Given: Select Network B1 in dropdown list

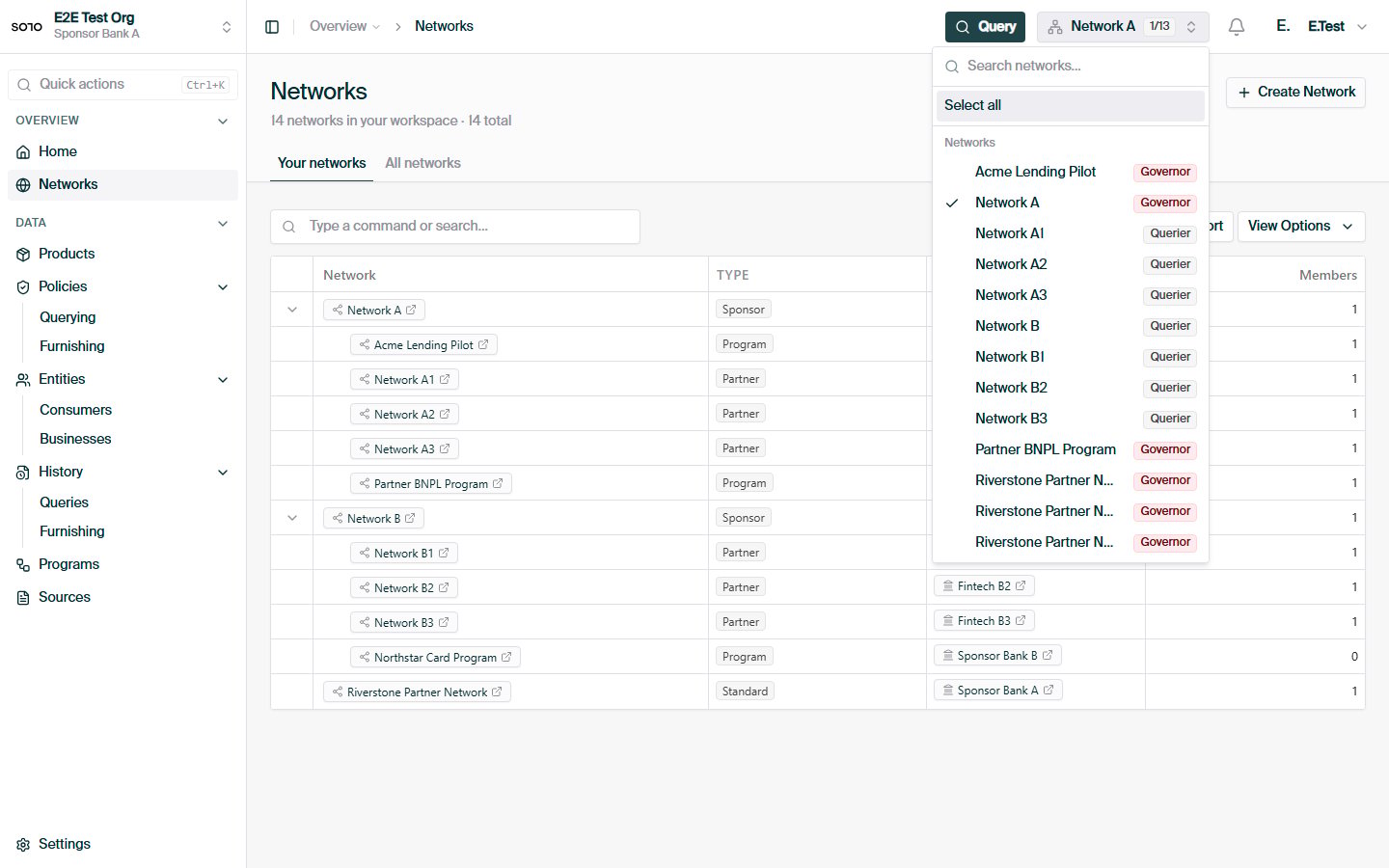Looking at the screenshot, I should click(1071, 357).
